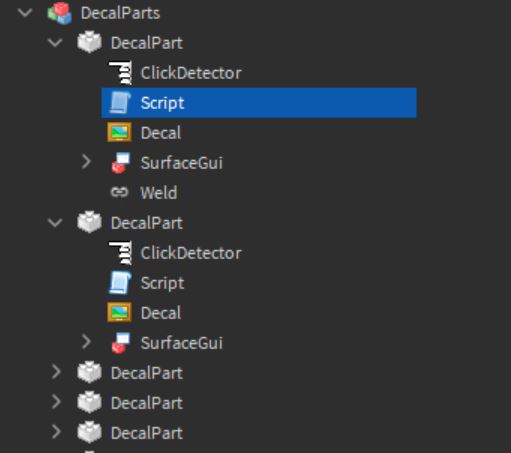Viewport: 511px width, 453px height.
Task: Click the second Decal picture icon
Action: coord(119,313)
